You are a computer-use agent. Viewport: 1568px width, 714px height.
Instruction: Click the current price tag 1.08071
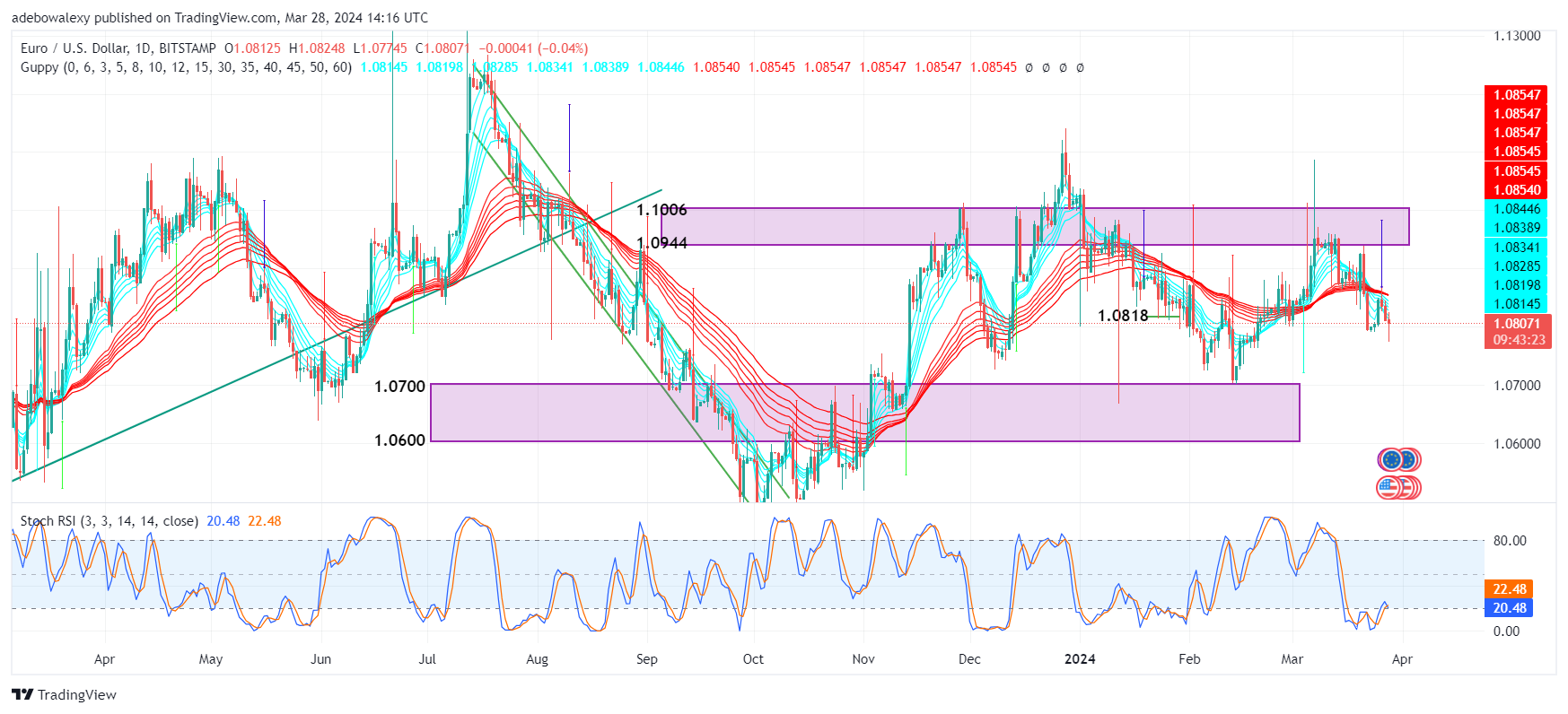click(x=1517, y=324)
